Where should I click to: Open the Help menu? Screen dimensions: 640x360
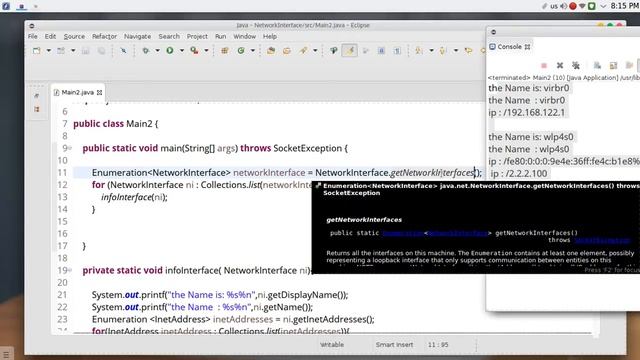point(270,36)
